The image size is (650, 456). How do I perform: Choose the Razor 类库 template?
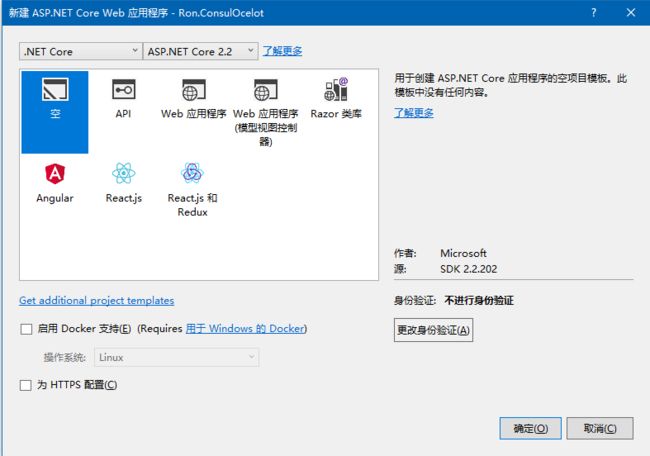(336, 99)
